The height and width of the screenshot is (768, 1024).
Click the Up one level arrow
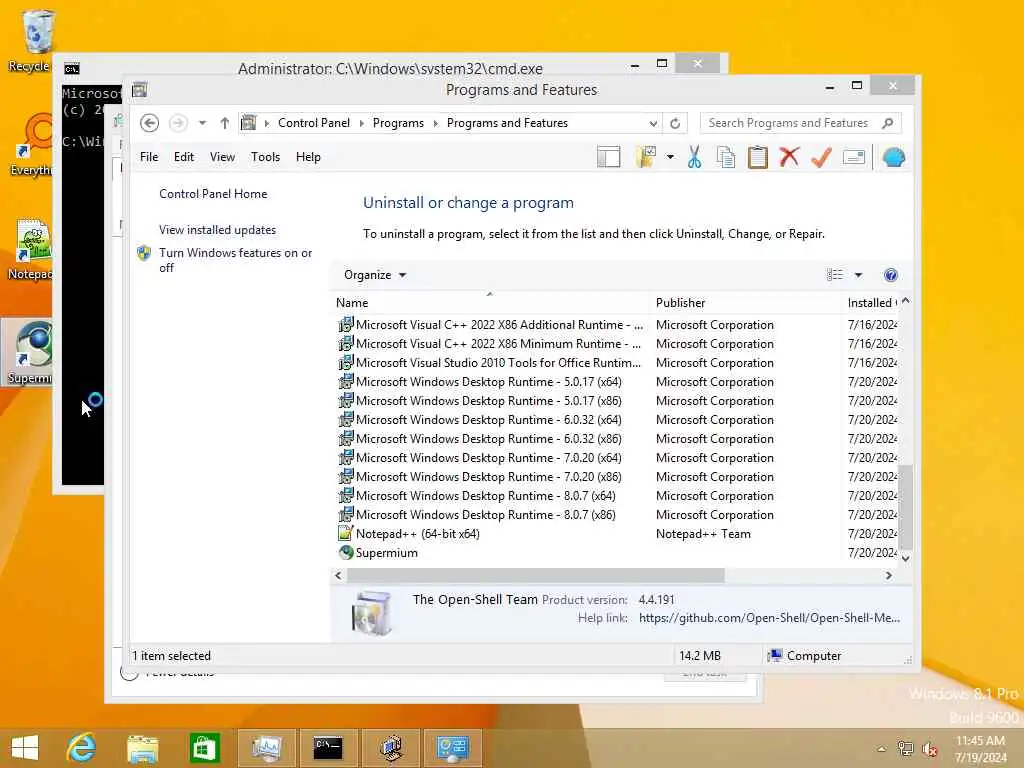tap(225, 123)
